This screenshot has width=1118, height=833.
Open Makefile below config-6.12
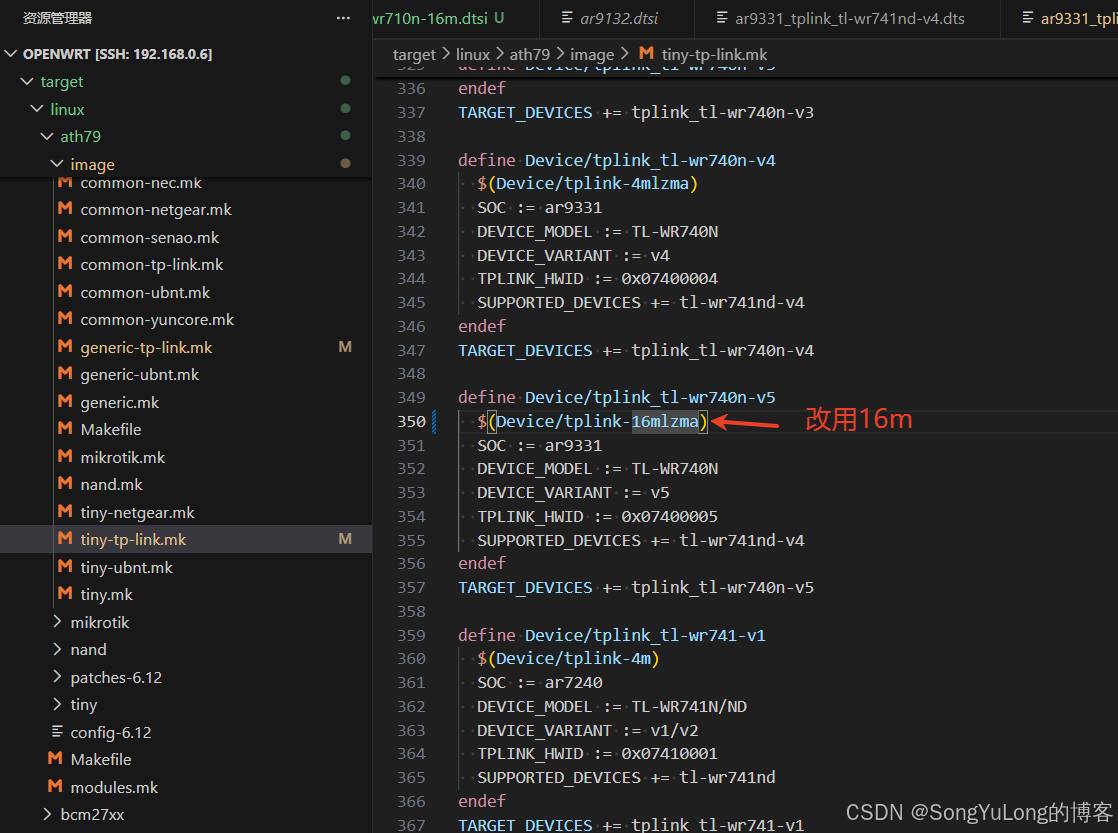click(101, 760)
